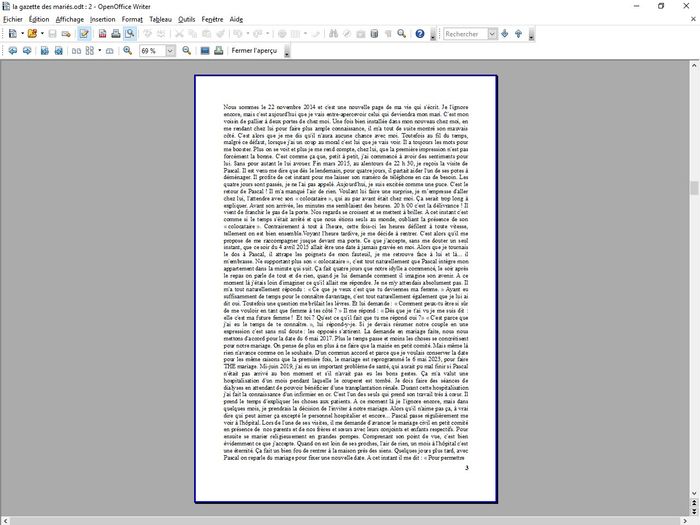
Task: Open standard toolbar overflow options arrow
Action: click(x=433, y=34)
